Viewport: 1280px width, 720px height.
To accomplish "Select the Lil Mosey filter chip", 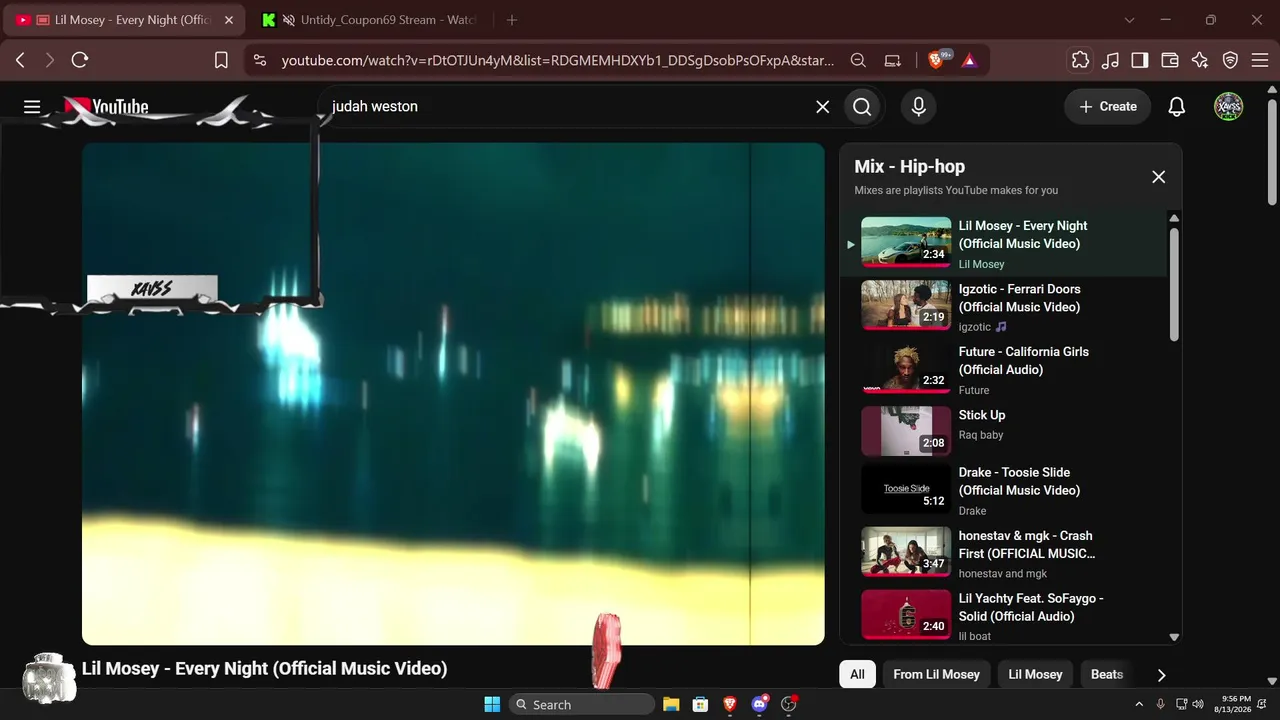I will point(1035,674).
